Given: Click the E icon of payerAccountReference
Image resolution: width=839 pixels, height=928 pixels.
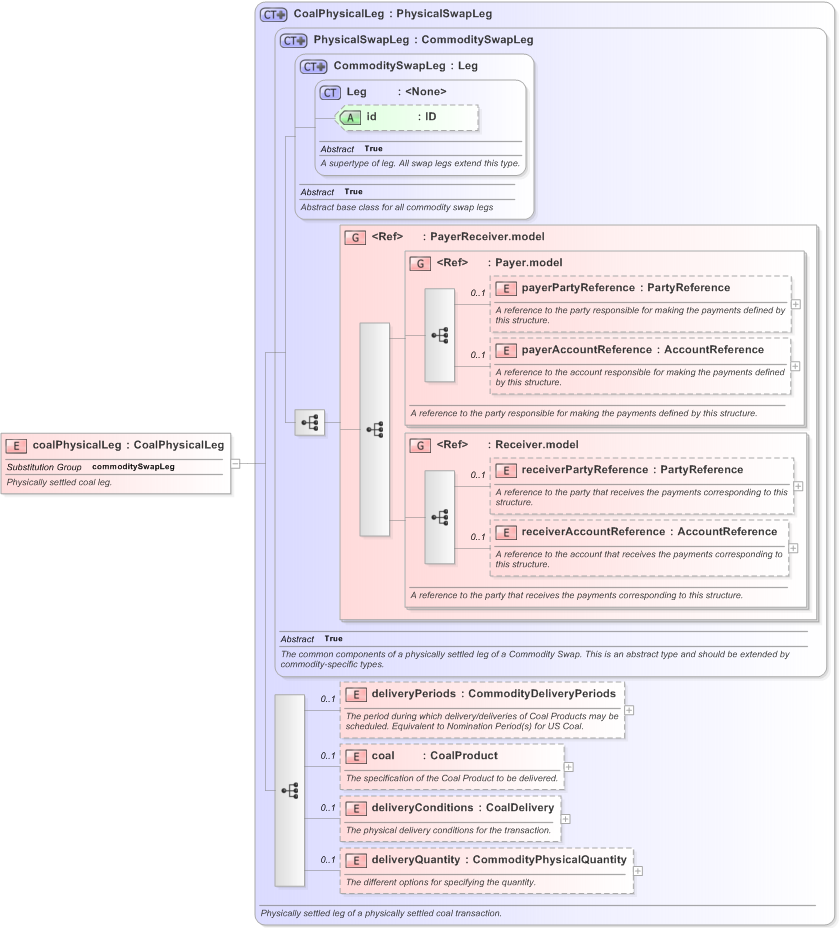Looking at the screenshot, I should pos(506,350).
